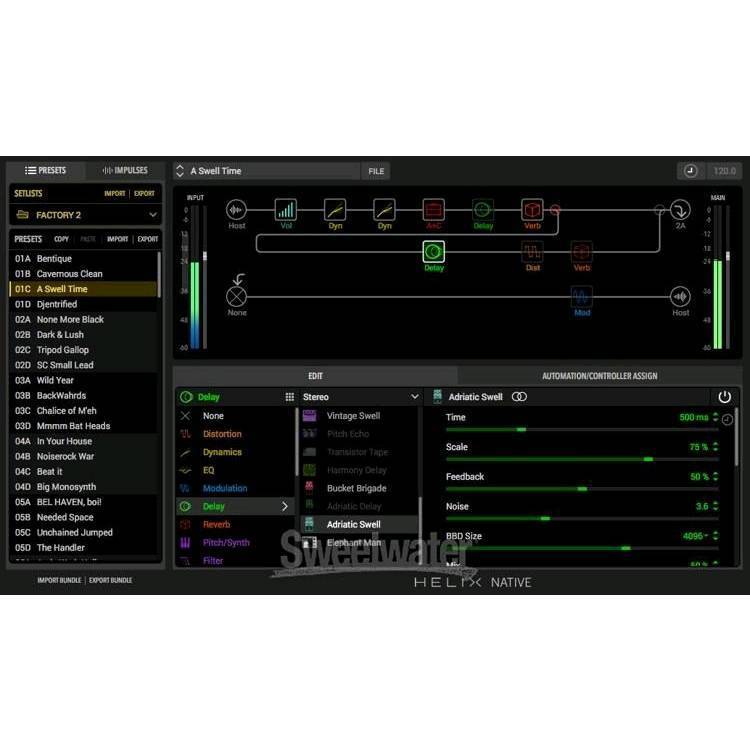Select the Verb block on top path
750x750 pixels.
(x=532, y=210)
